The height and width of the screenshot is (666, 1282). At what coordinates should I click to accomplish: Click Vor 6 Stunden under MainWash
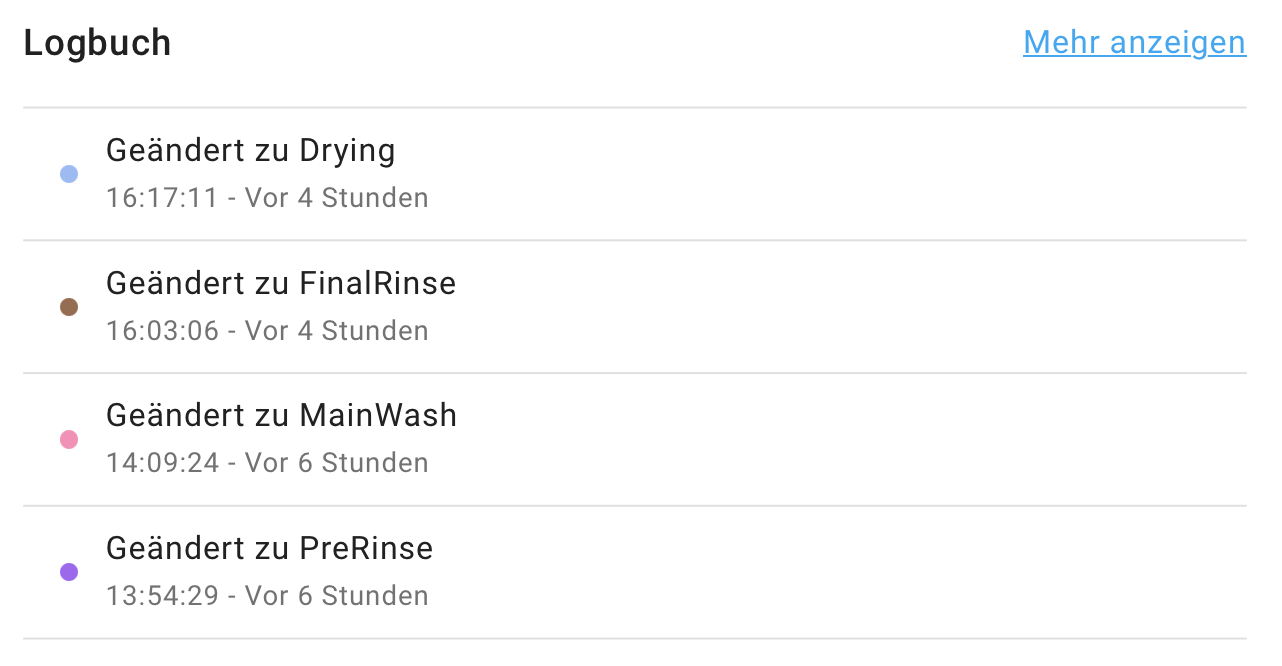(x=337, y=463)
